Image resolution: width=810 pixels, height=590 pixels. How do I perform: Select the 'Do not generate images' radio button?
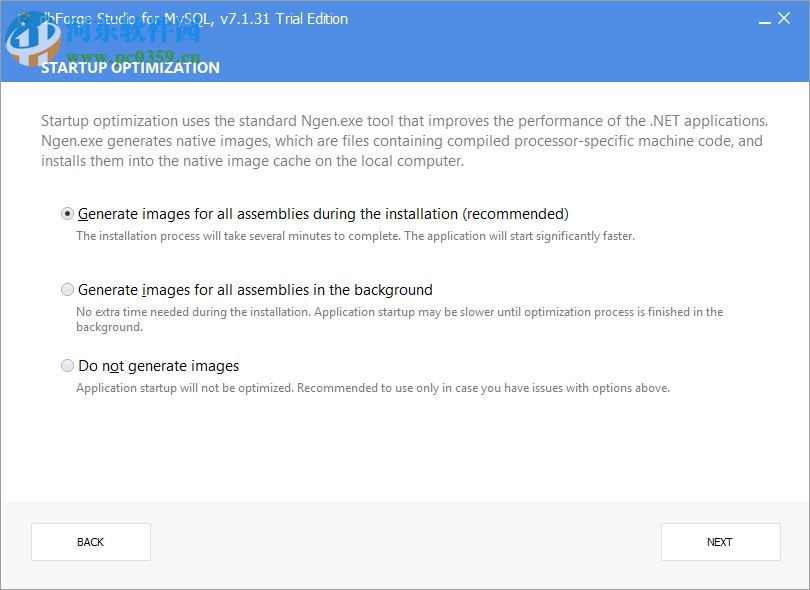click(68, 366)
